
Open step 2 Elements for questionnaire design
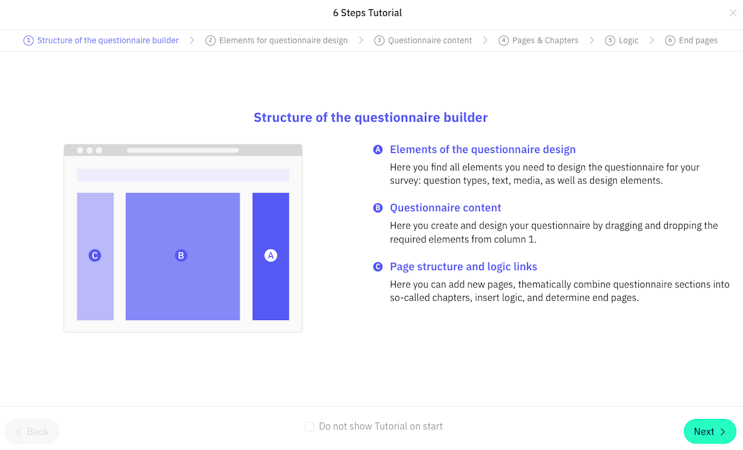(277, 41)
